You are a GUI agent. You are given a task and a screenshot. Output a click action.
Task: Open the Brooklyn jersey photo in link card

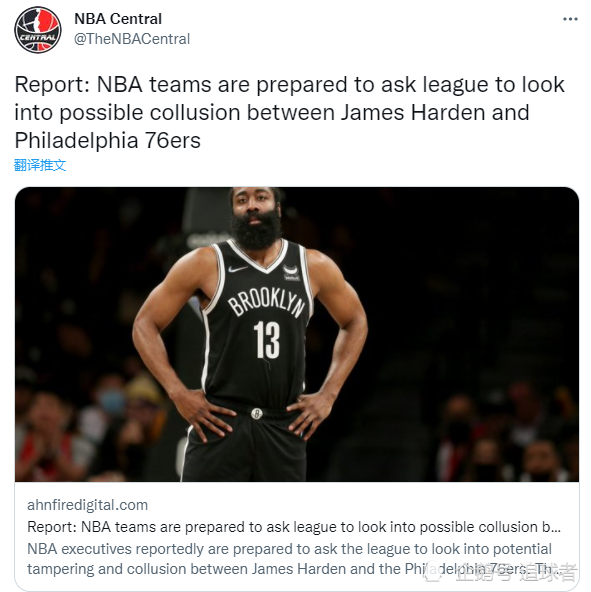297,334
